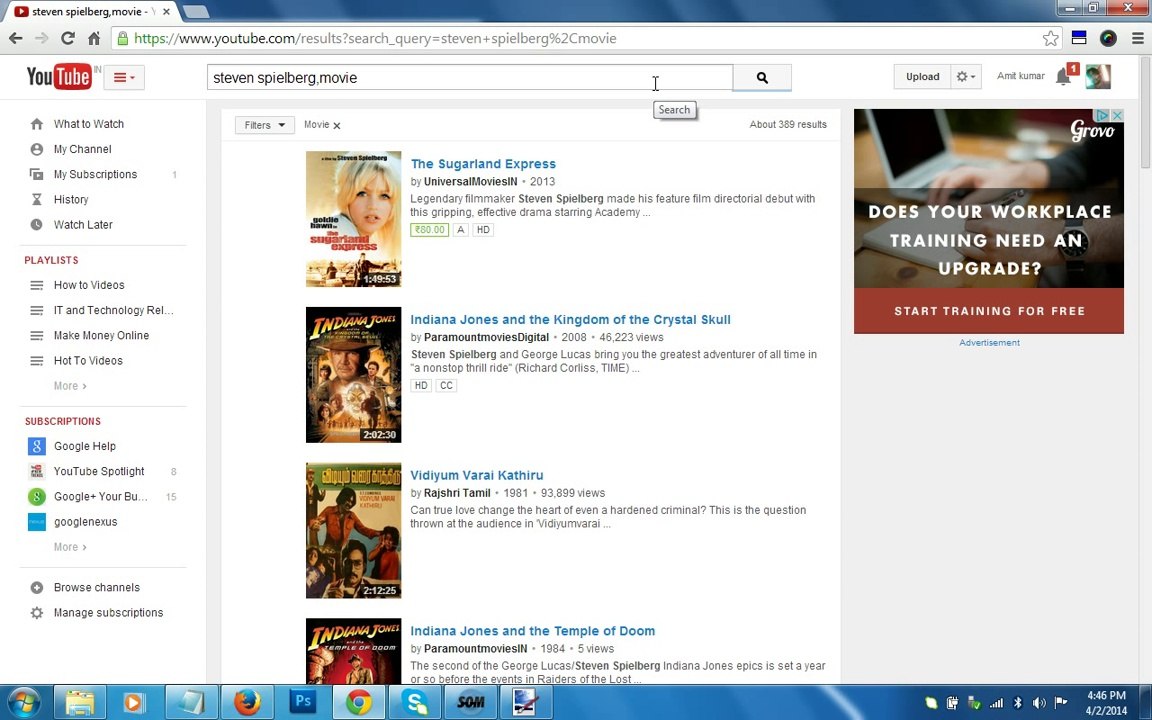Open Google+ Your Bu... subscription

tap(101, 497)
